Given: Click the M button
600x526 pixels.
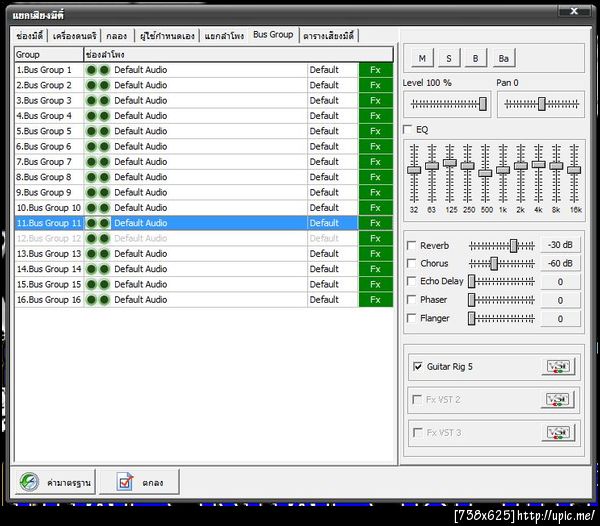Looking at the screenshot, I should (x=422, y=59).
